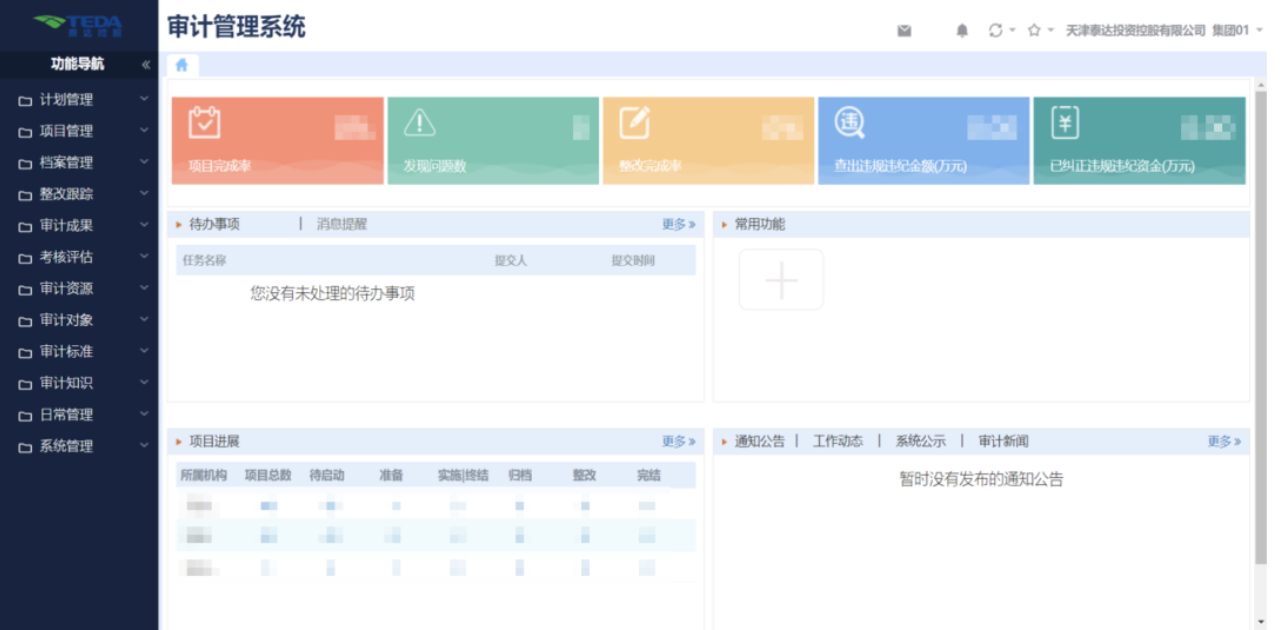Open the notification bell icon

[962, 31]
